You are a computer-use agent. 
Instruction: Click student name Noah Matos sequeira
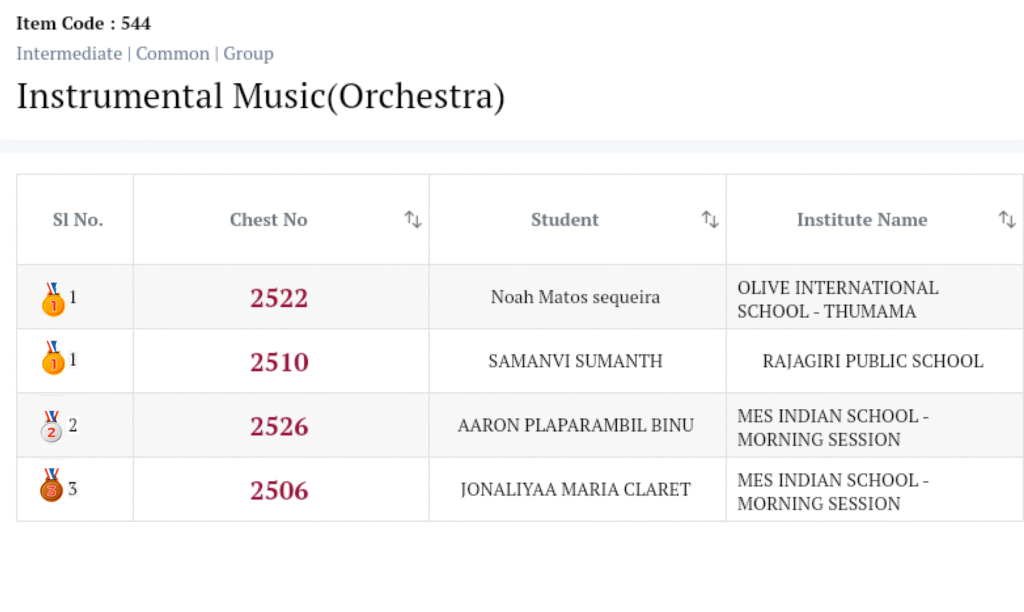pyautogui.click(x=575, y=297)
